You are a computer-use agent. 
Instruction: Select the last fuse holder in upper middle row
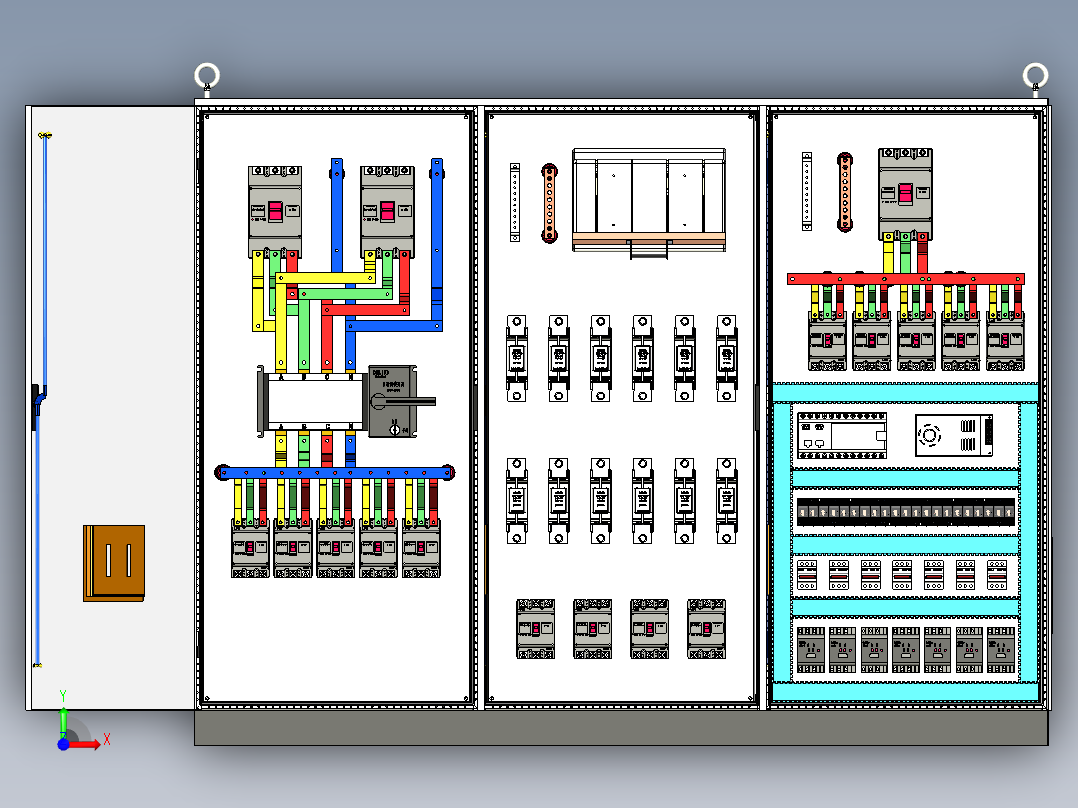727,358
